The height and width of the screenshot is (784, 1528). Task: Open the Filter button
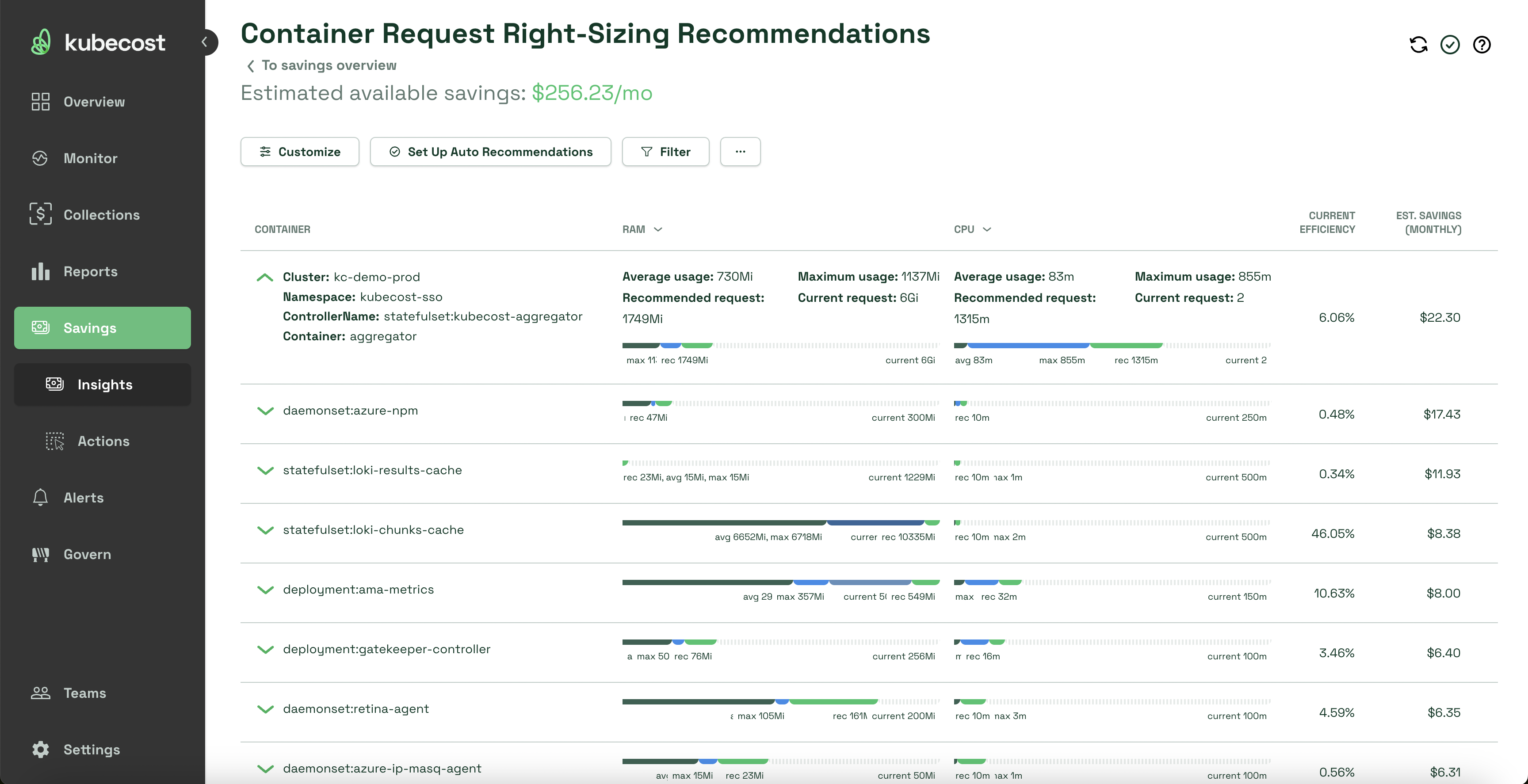(665, 152)
